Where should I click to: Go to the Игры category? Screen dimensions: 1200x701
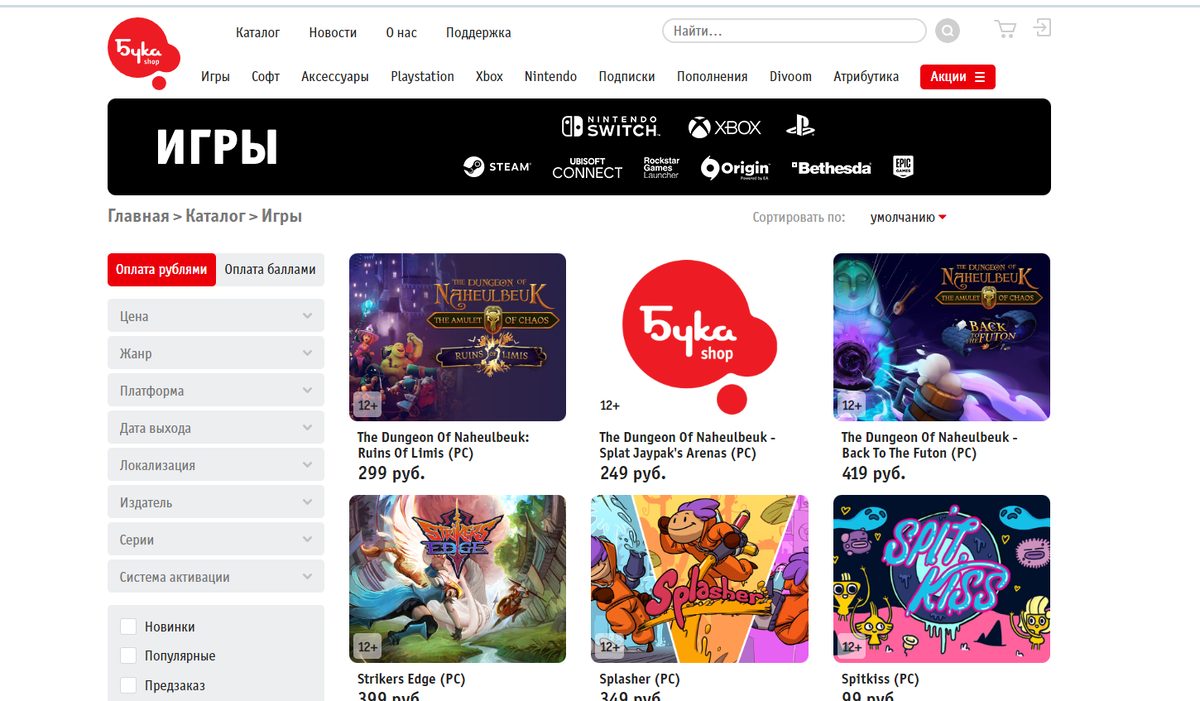click(215, 76)
